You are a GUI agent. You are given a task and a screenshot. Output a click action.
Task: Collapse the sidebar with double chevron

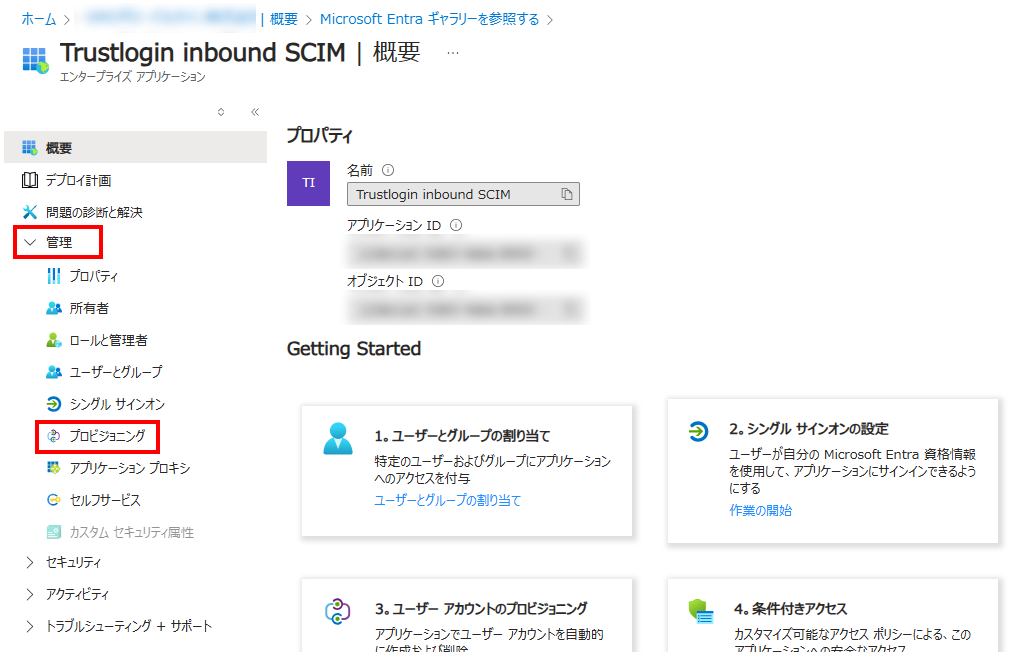[255, 112]
